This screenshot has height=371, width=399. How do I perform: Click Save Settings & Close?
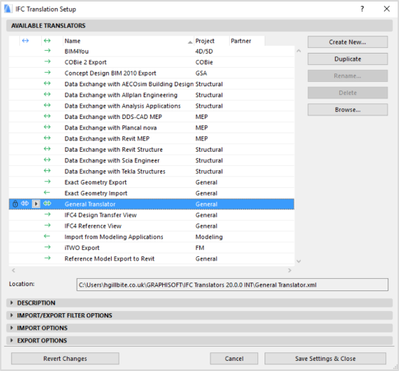pos(325,359)
